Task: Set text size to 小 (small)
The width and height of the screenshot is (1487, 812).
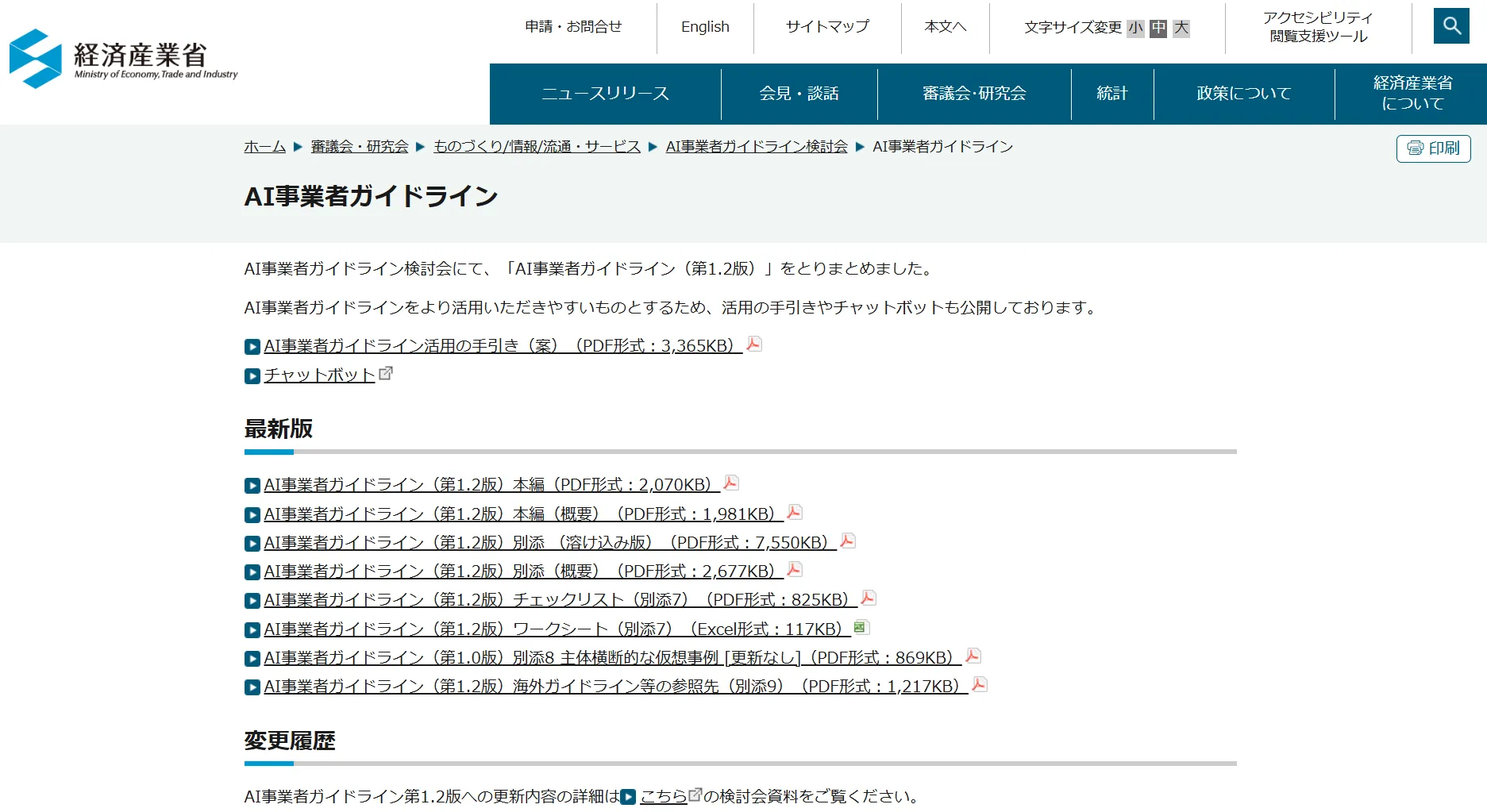Action: point(1135,28)
